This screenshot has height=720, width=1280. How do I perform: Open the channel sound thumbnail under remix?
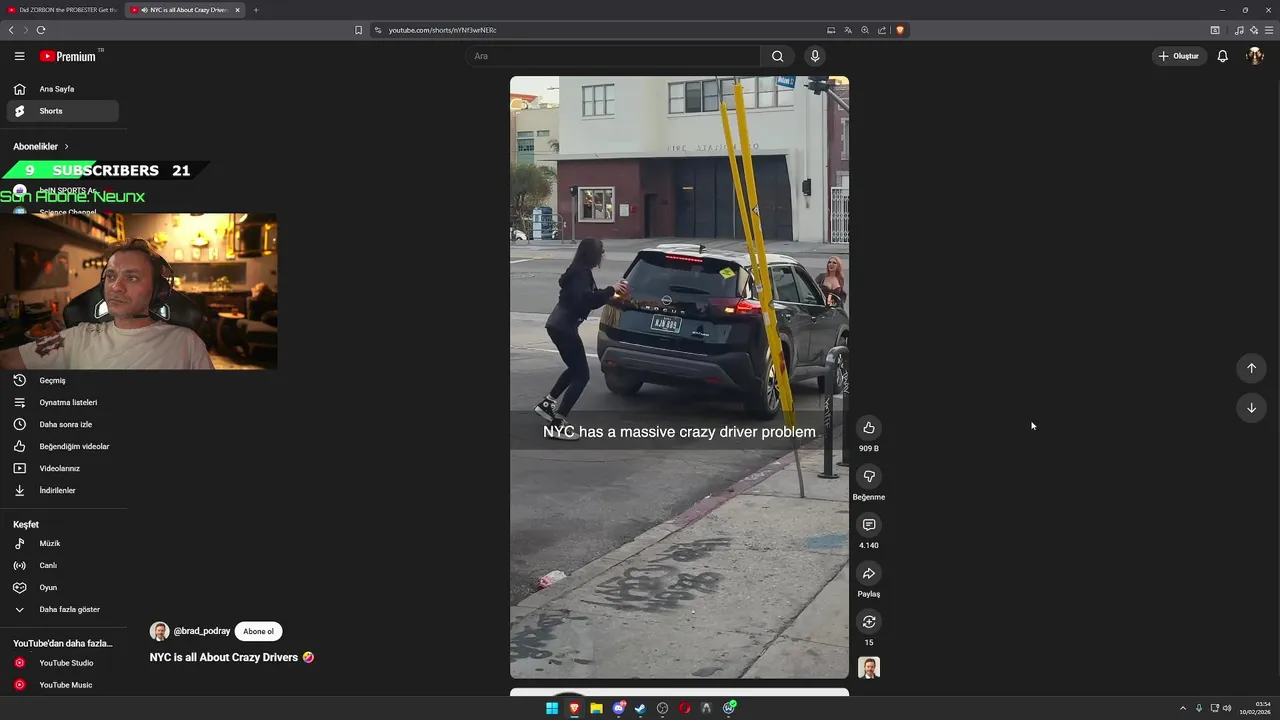869,667
